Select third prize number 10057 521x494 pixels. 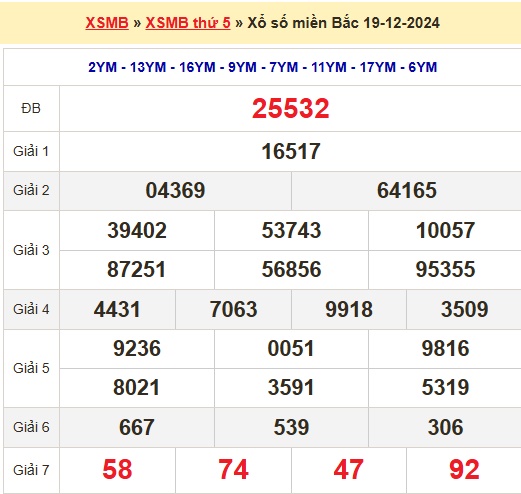tap(445, 230)
